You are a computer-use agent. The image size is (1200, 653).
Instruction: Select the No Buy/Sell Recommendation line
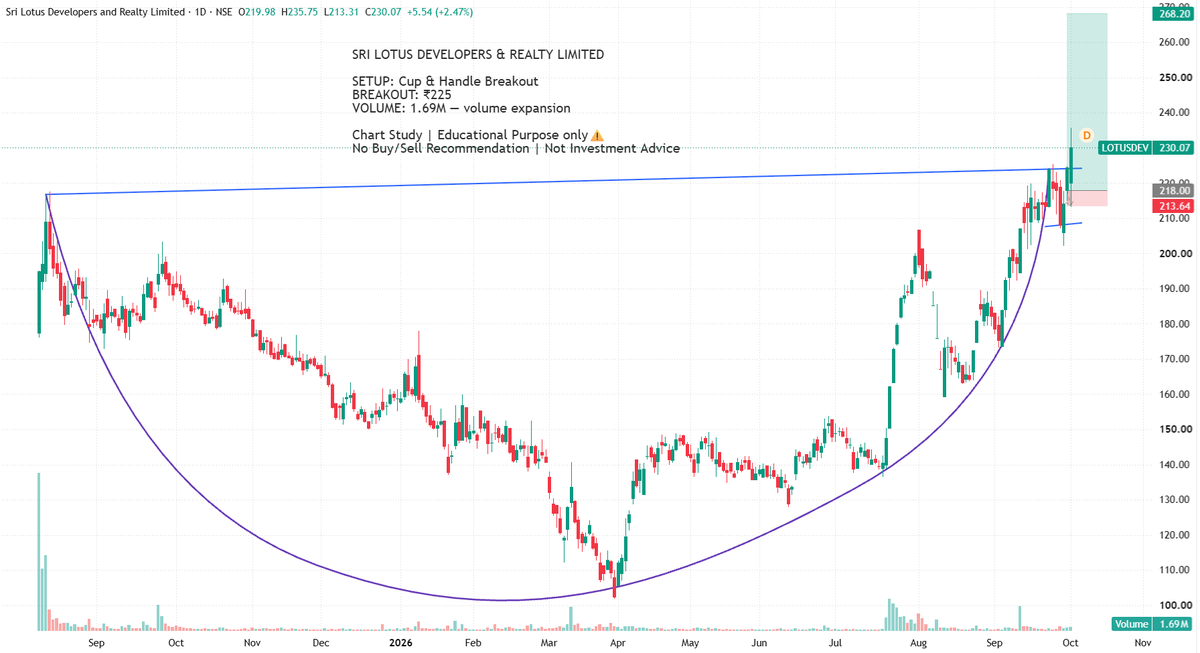516,148
